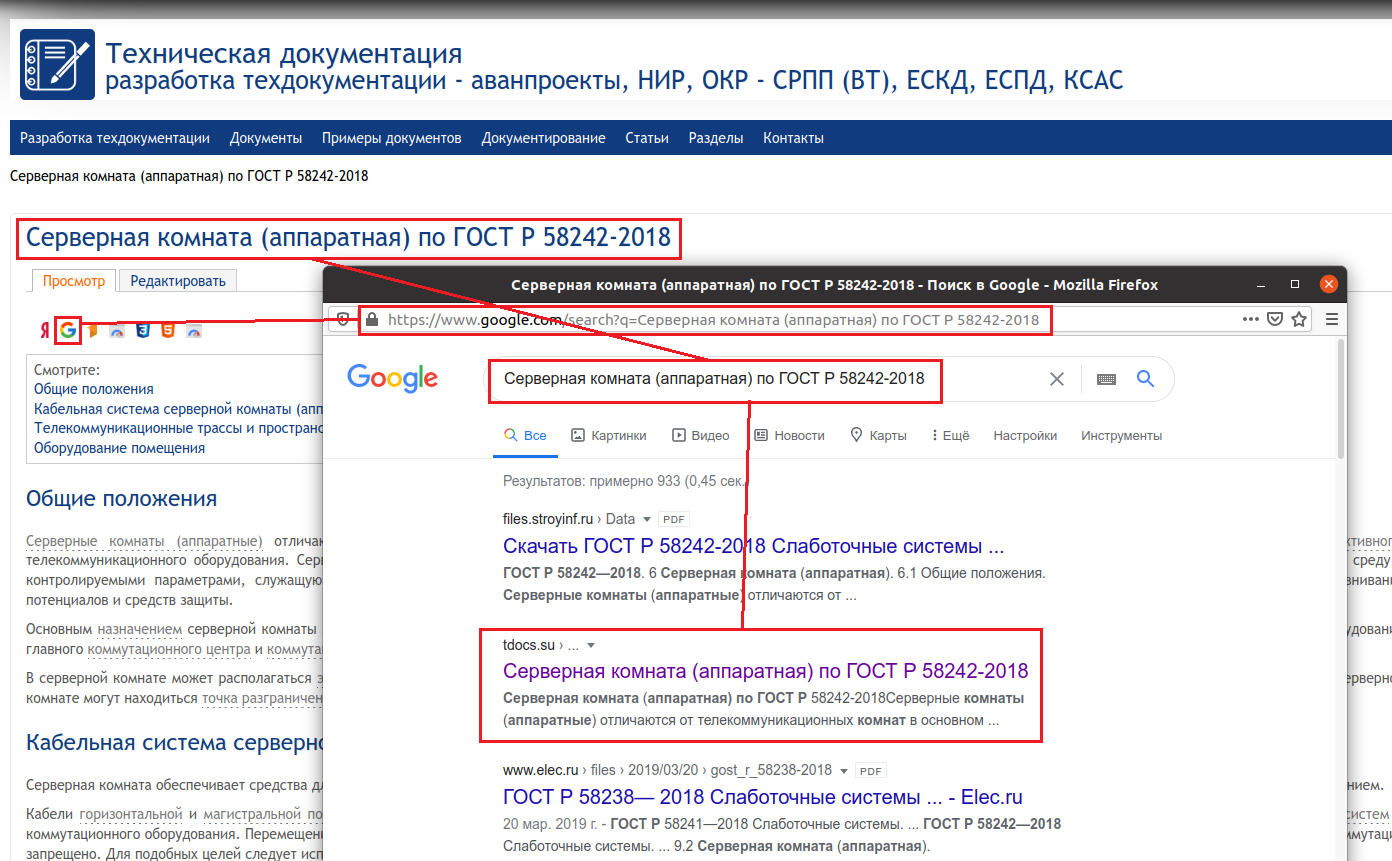The width and height of the screenshot is (1392, 861).
Task: Click dotted link 'коммутационного центра'
Action: point(169,649)
